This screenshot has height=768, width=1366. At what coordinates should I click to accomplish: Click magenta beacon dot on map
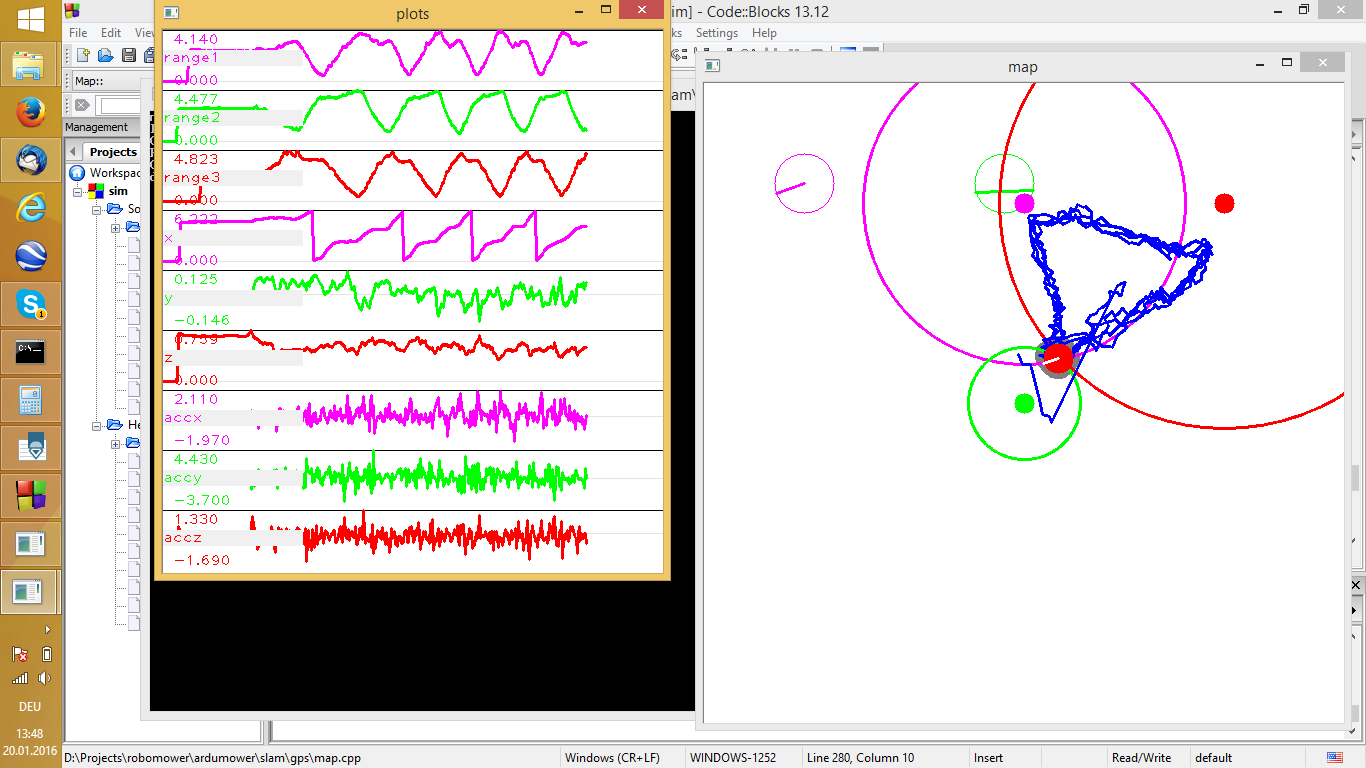pos(1024,203)
